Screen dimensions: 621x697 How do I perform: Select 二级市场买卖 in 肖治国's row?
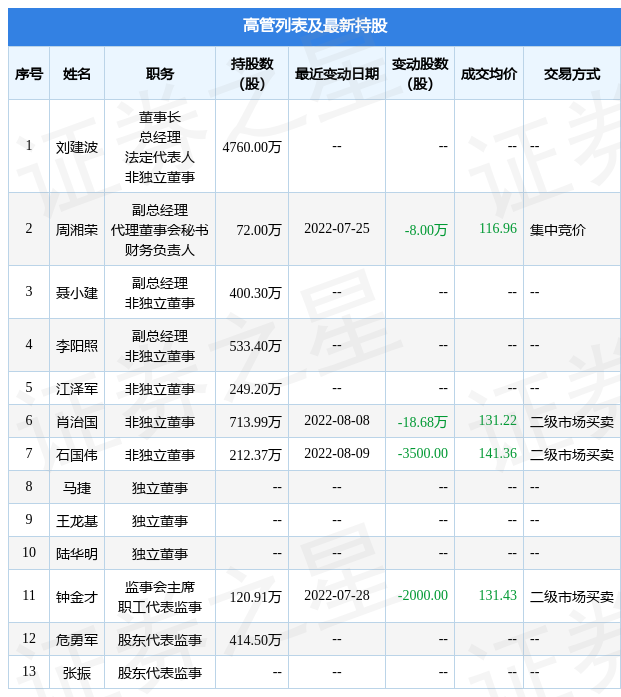[572, 422]
